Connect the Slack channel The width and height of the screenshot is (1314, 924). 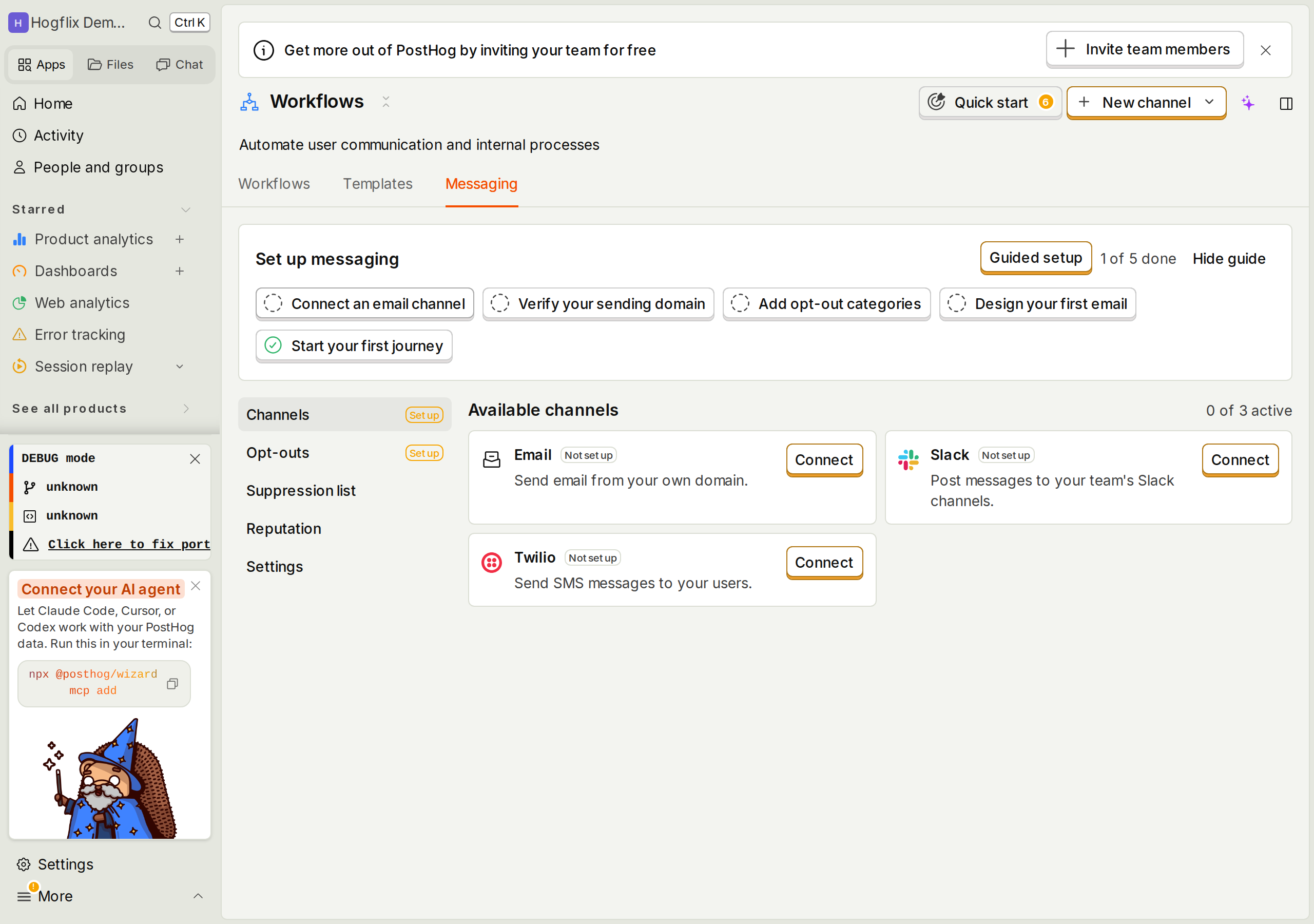(1240, 460)
